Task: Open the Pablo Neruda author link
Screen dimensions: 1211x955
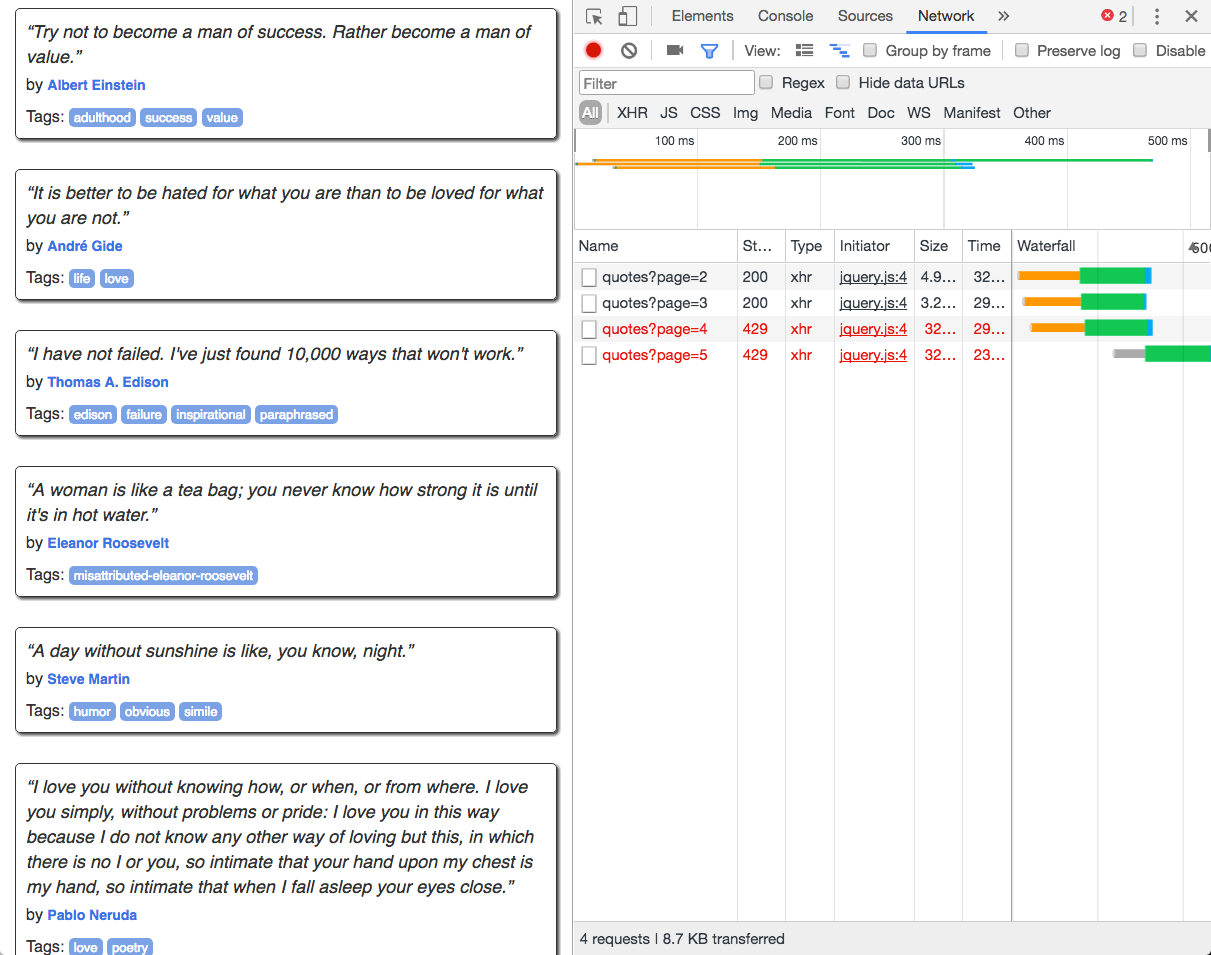Action: [92, 915]
